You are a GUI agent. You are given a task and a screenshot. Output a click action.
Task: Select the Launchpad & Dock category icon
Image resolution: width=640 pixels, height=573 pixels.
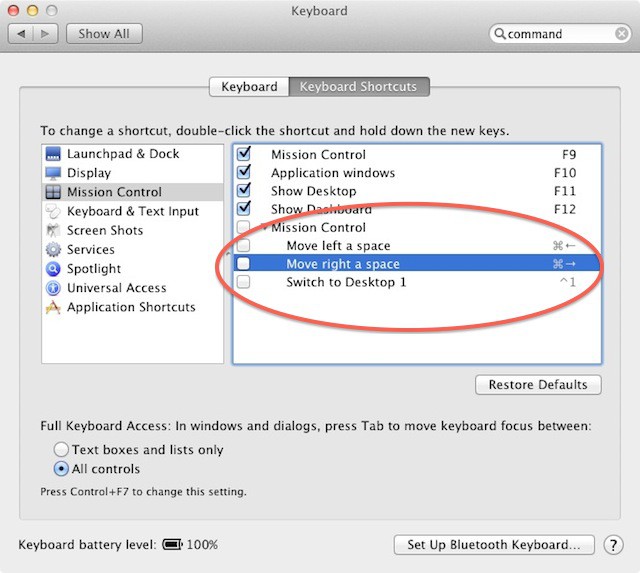click(54, 154)
